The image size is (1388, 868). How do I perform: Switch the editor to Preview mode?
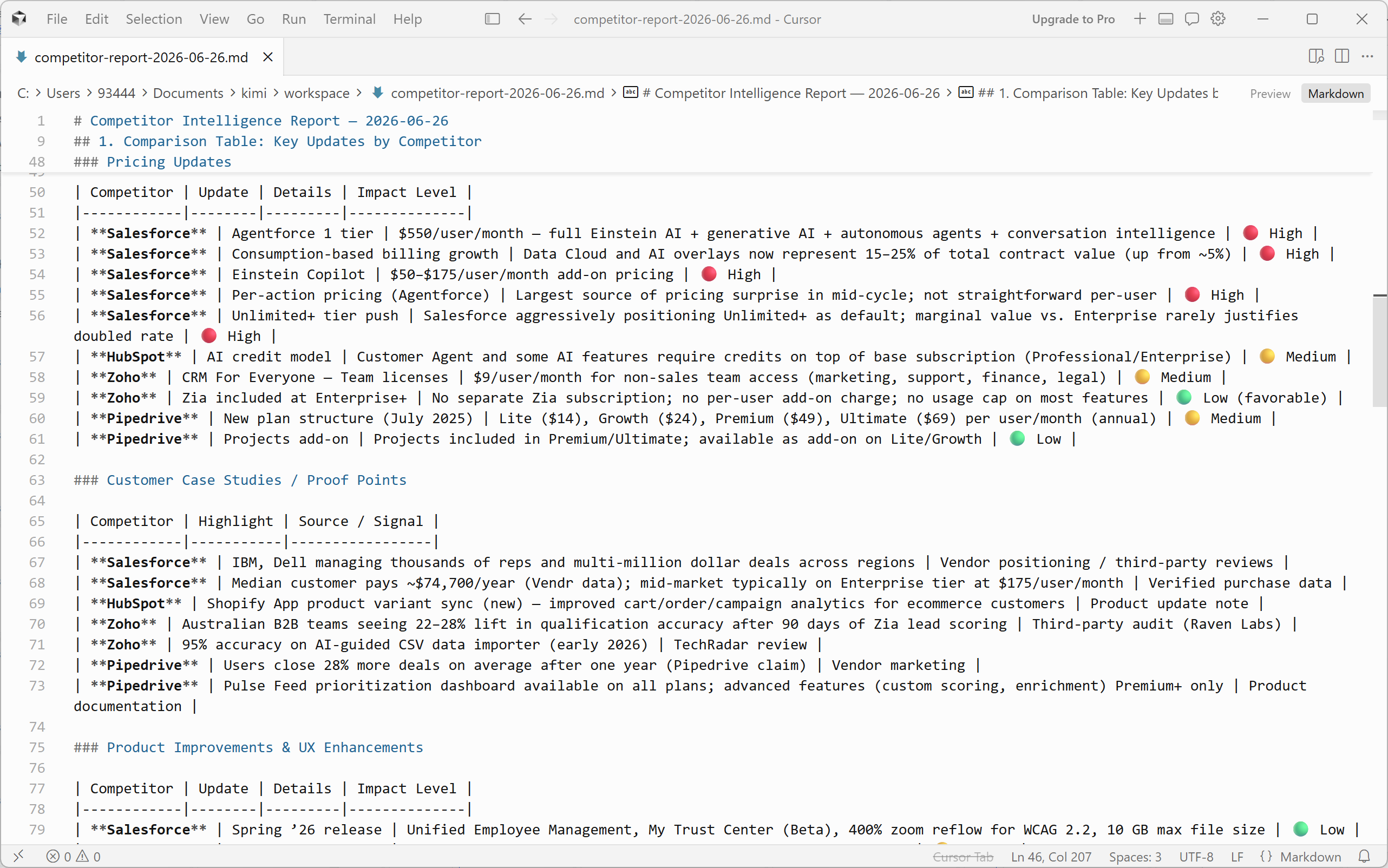(x=1269, y=94)
